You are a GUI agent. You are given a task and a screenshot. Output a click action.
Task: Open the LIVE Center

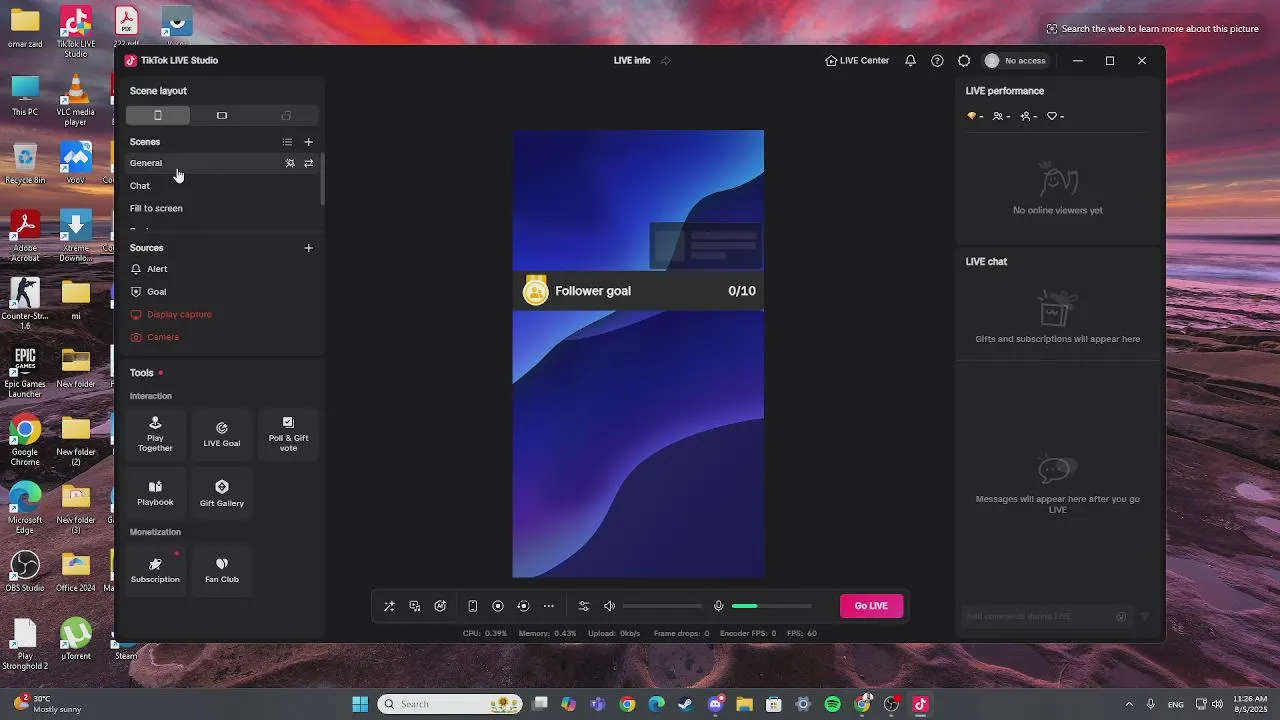[x=857, y=61]
